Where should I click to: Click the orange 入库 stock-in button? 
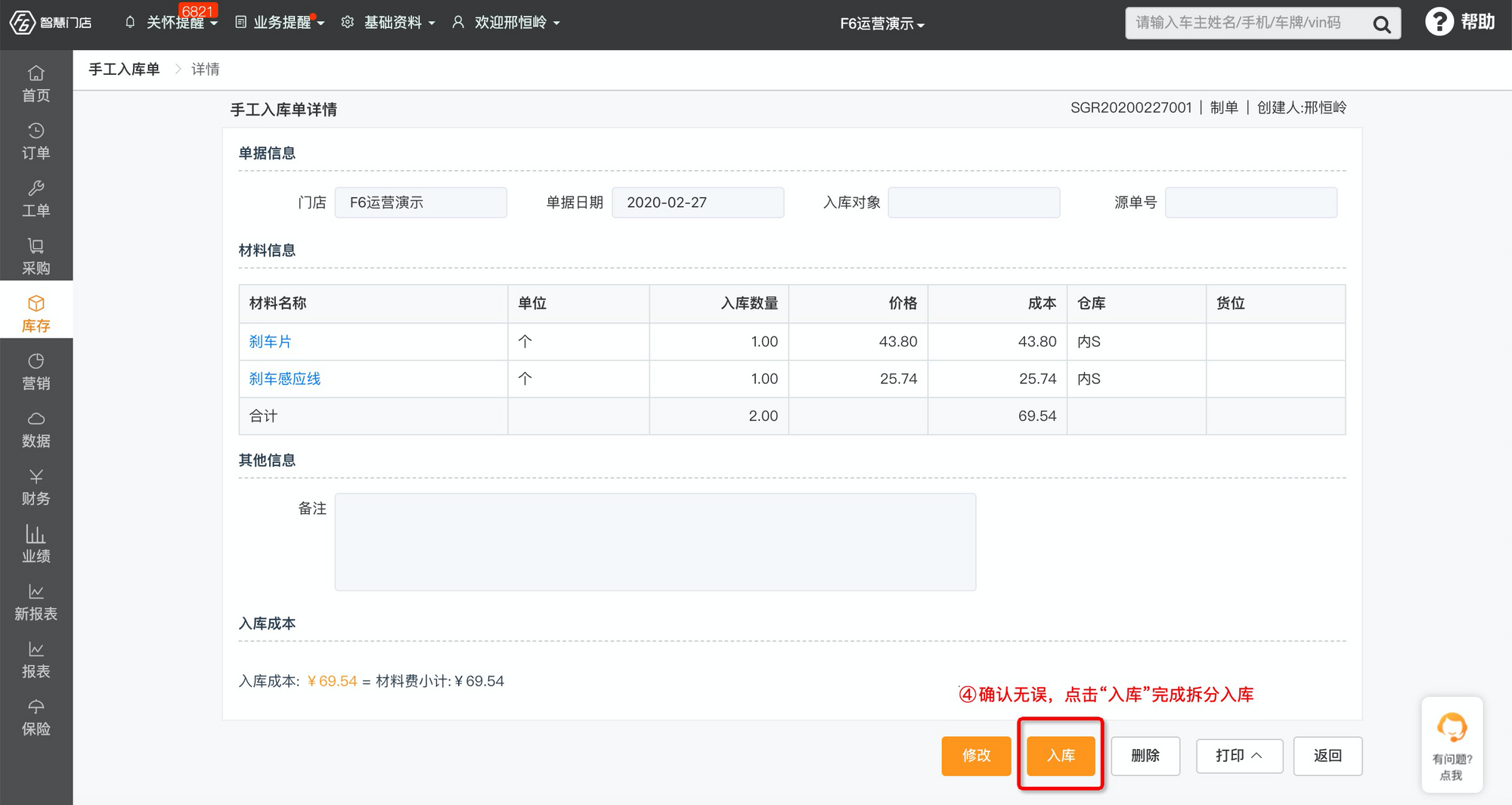[1061, 756]
